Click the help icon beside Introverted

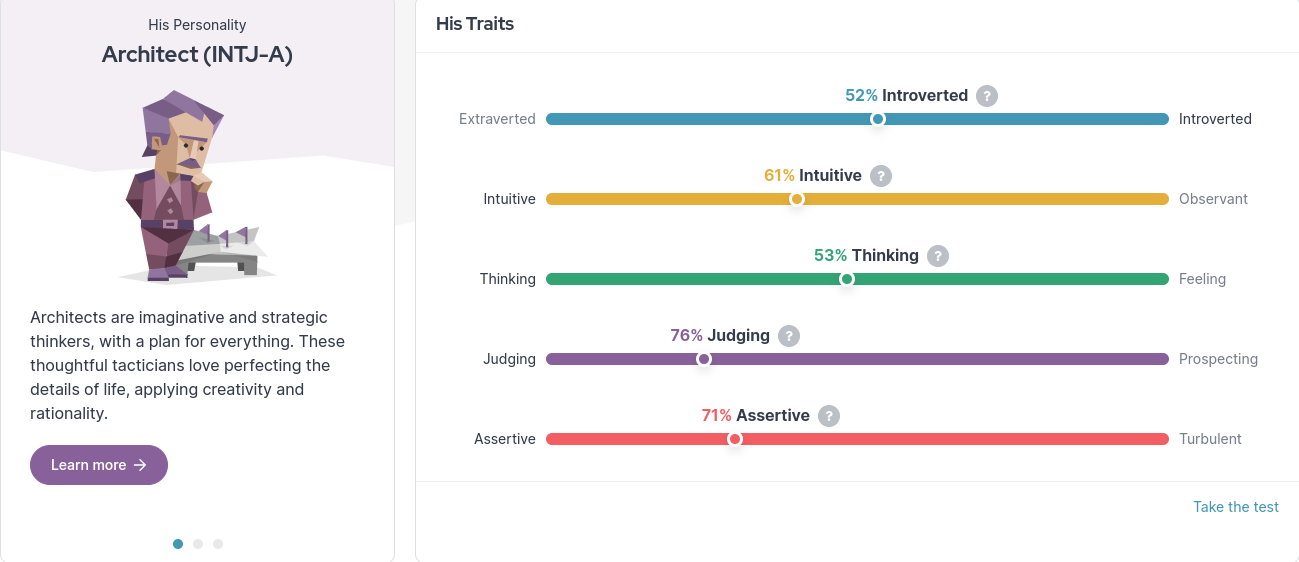[987, 96]
